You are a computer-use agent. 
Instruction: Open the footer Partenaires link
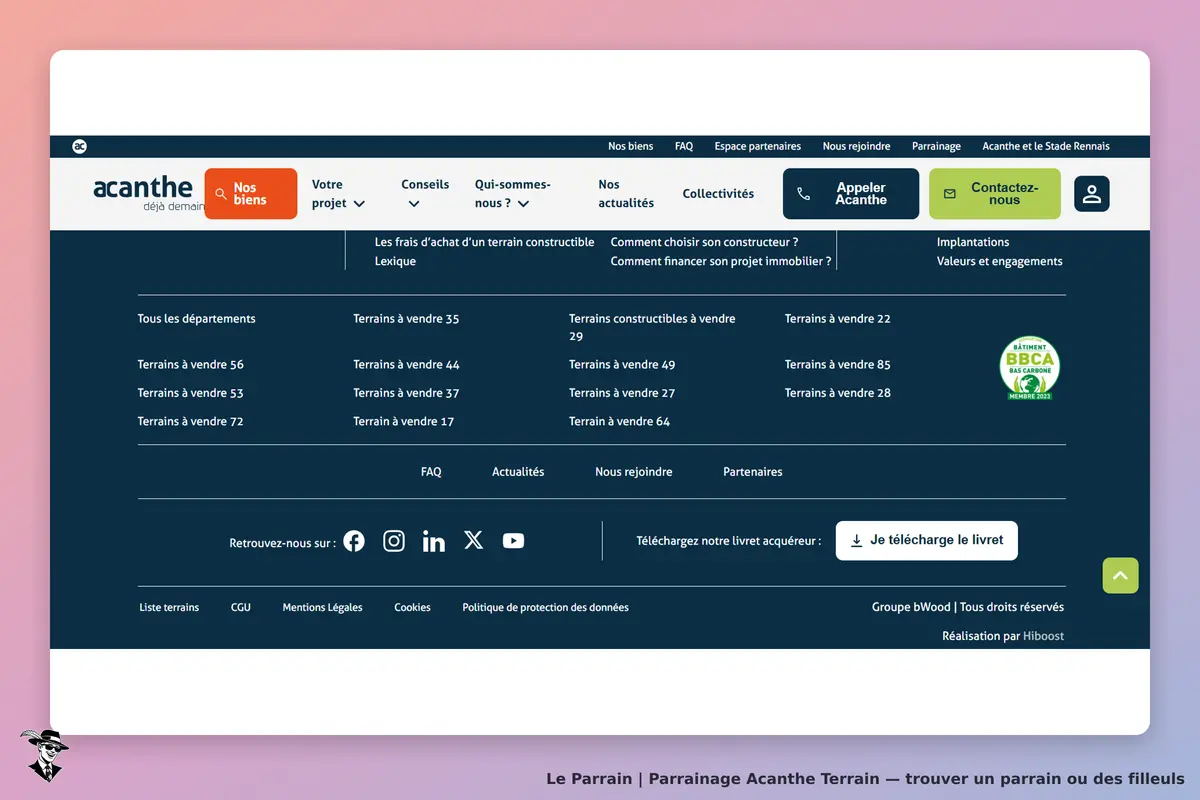point(753,472)
